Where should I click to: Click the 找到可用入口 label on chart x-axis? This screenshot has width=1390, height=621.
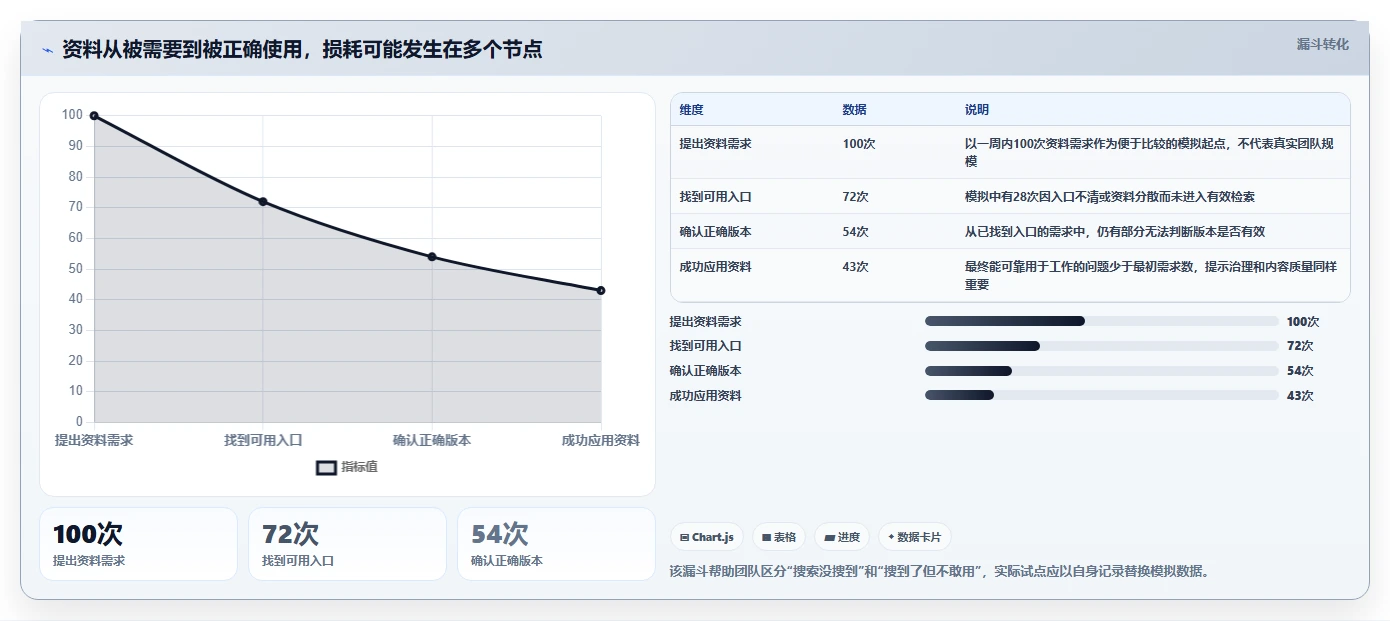pyautogui.click(x=263, y=440)
